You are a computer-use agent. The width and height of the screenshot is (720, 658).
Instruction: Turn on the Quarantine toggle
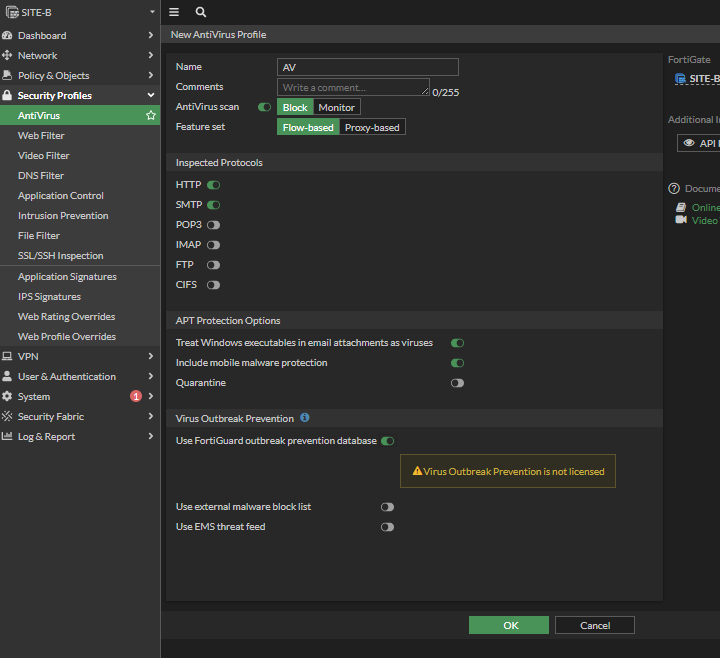coord(457,383)
